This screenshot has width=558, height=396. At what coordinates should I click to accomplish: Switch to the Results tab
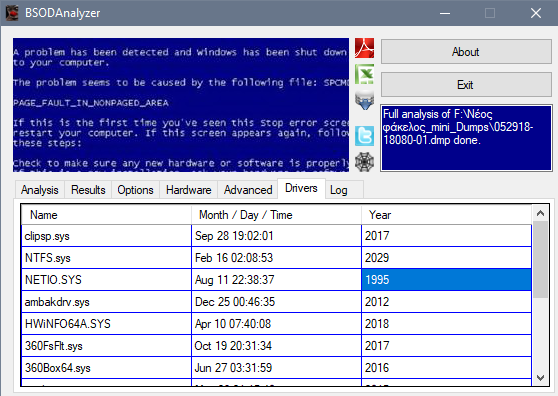[88, 190]
